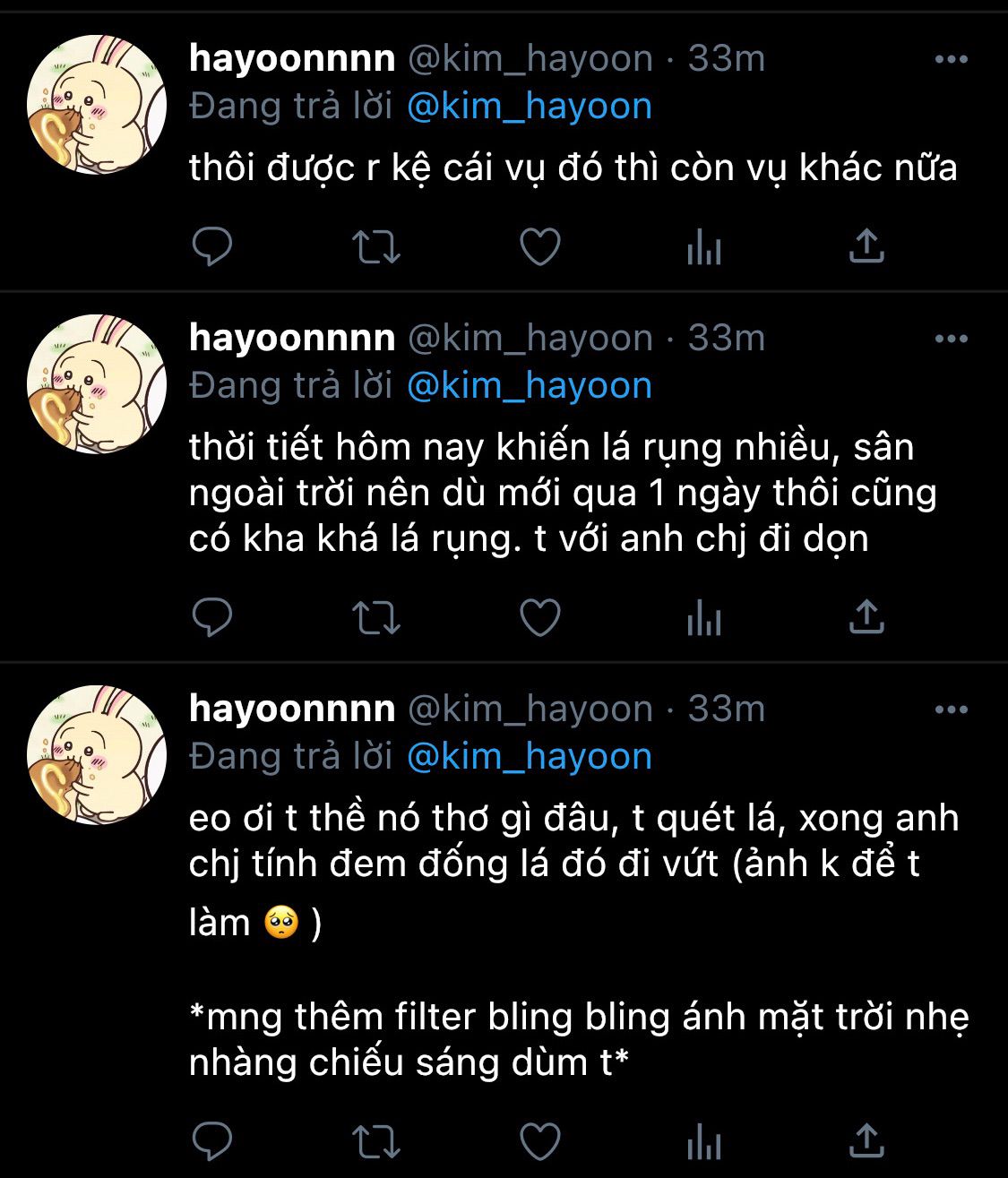Like the tweet about 'lá rụng nhiều'
The height and width of the screenshot is (1178, 1008).
click(x=540, y=618)
